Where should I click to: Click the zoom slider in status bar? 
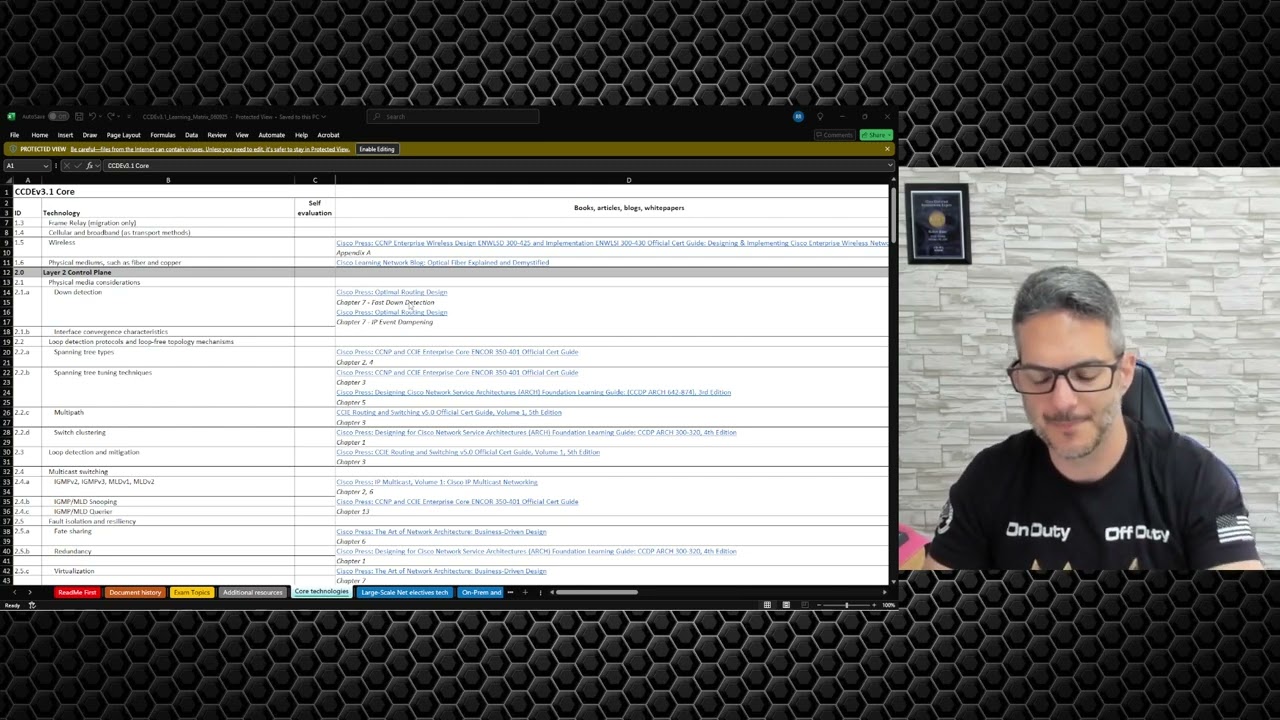(x=846, y=605)
